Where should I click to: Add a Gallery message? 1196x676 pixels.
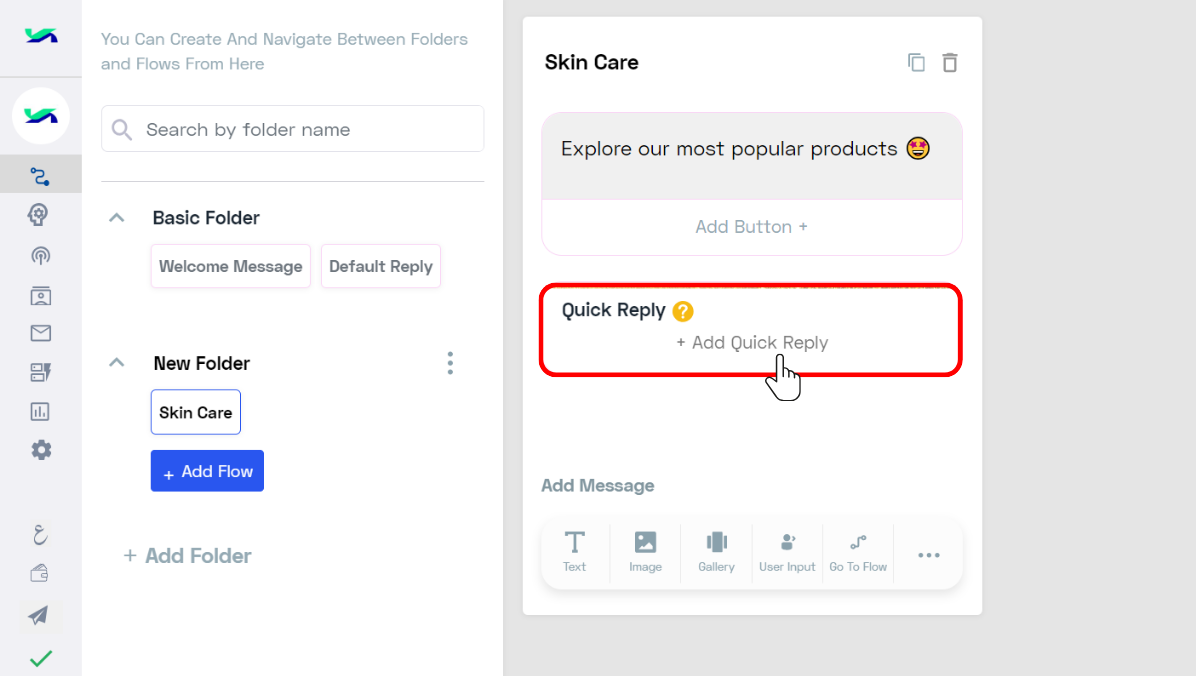716,552
